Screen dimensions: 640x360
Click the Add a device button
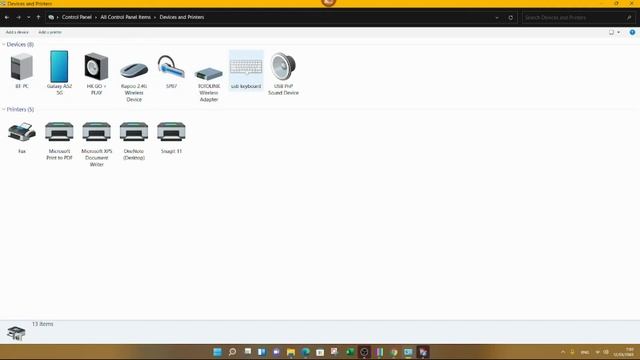[x=17, y=32]
